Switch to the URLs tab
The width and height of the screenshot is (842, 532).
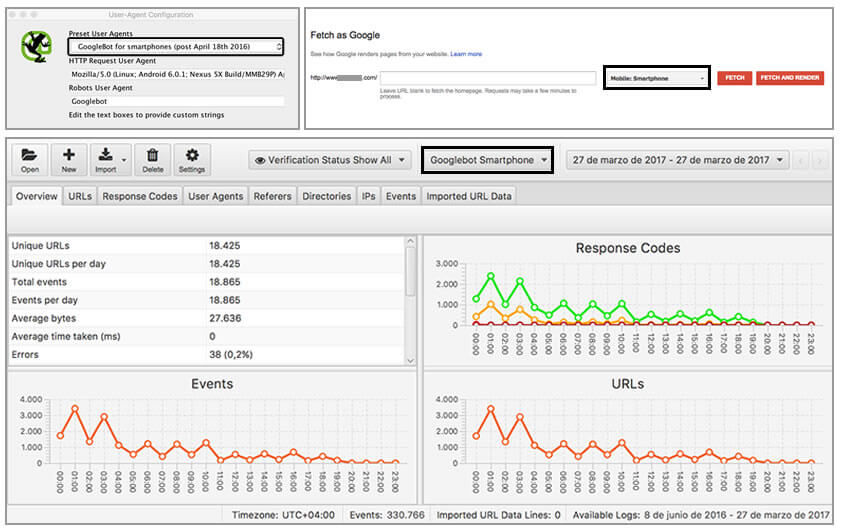click(80, 196)
